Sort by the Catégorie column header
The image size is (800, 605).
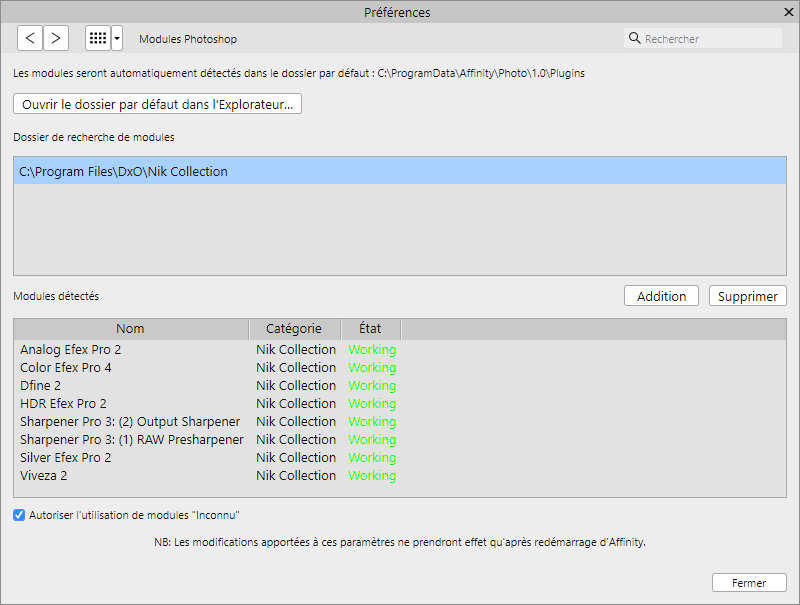tap(294, 329)
